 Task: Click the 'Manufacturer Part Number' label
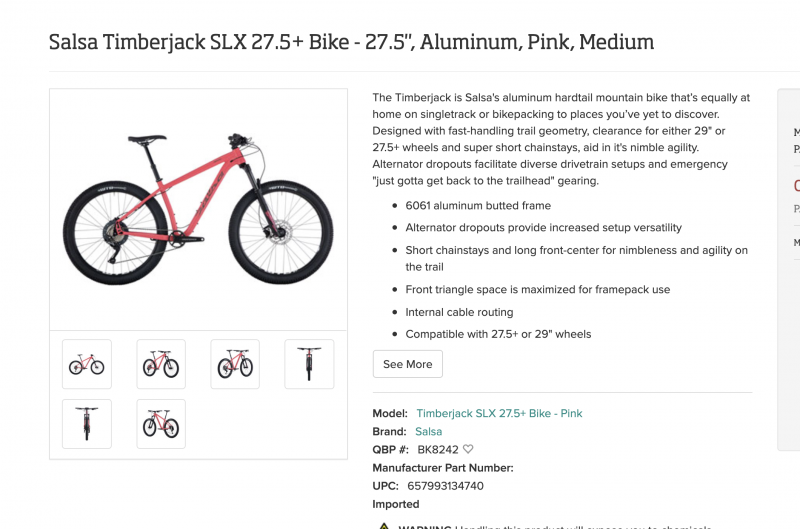(442, 468)
